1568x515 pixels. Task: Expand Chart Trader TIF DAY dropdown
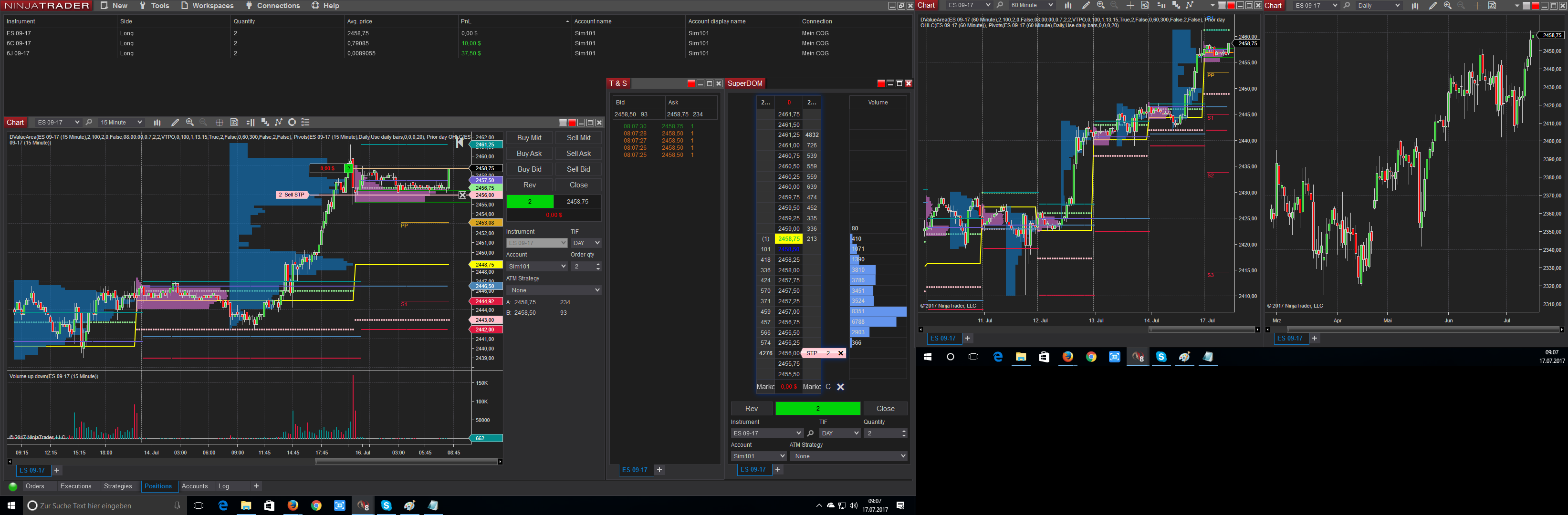pyautogui.click(x=587, y=243)
